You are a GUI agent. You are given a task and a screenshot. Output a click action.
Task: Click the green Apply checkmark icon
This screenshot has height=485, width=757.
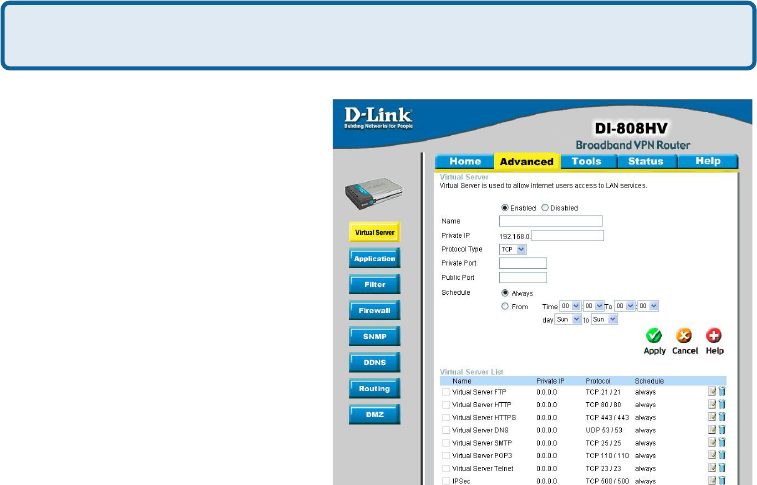pyautogui.click(x=654, y=335)
